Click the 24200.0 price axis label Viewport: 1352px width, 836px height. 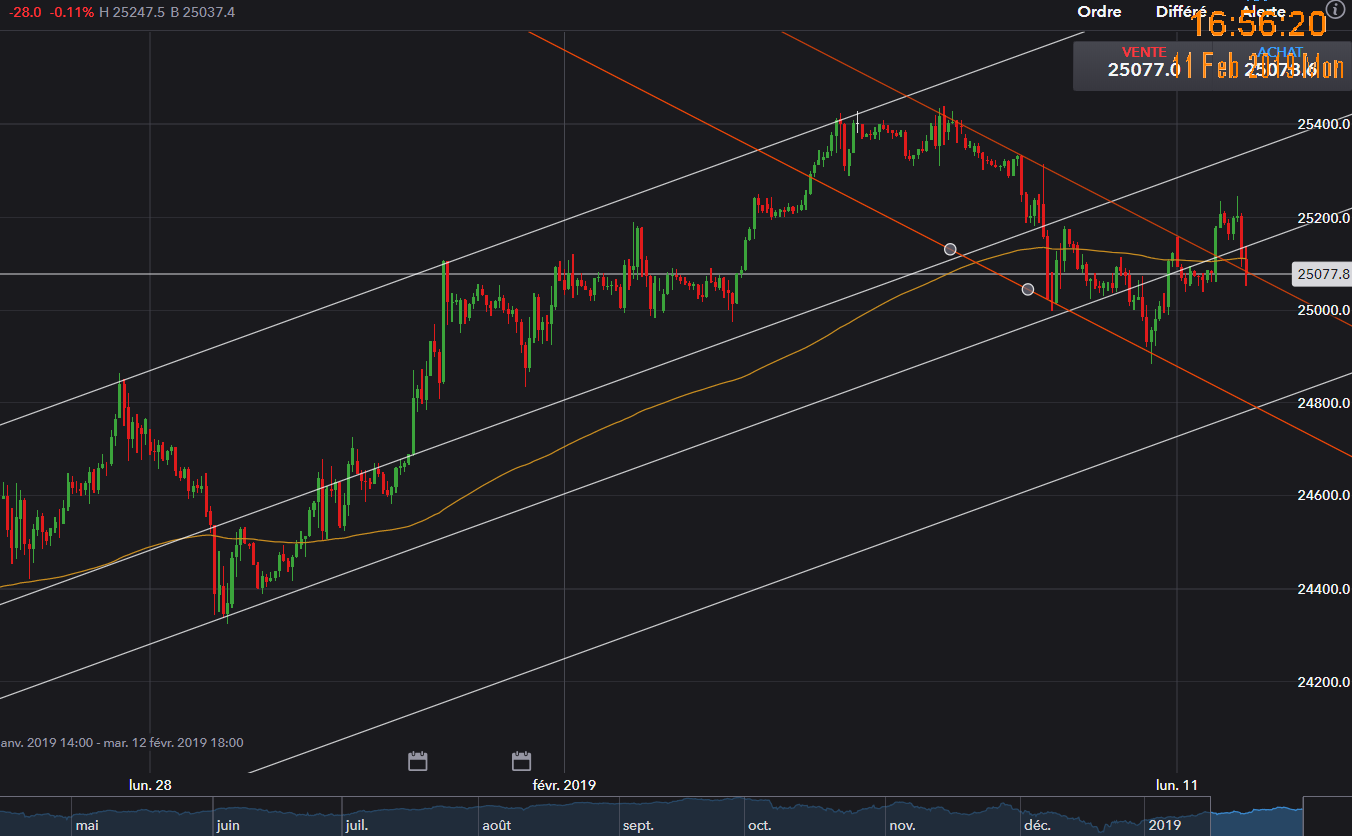point(1324,682)
